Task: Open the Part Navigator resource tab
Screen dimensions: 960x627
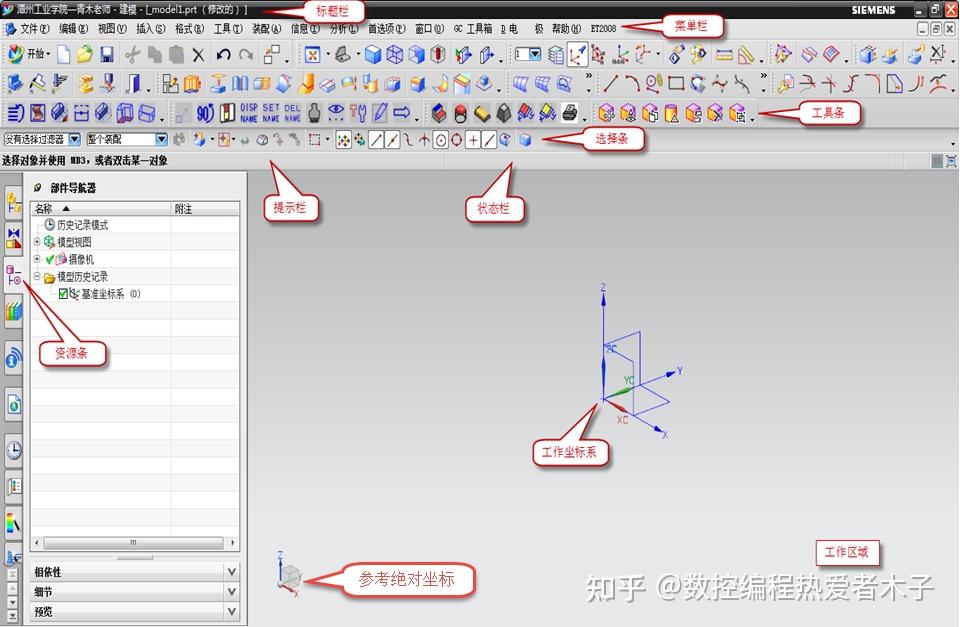Action: tap(13, 274)
